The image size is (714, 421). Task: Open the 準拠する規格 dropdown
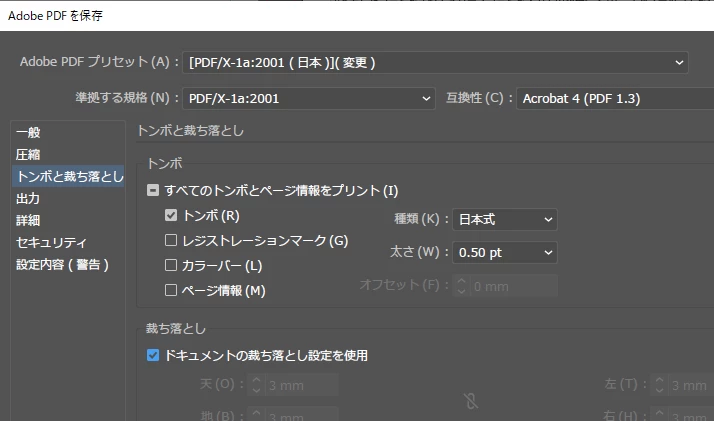[309, 98]
